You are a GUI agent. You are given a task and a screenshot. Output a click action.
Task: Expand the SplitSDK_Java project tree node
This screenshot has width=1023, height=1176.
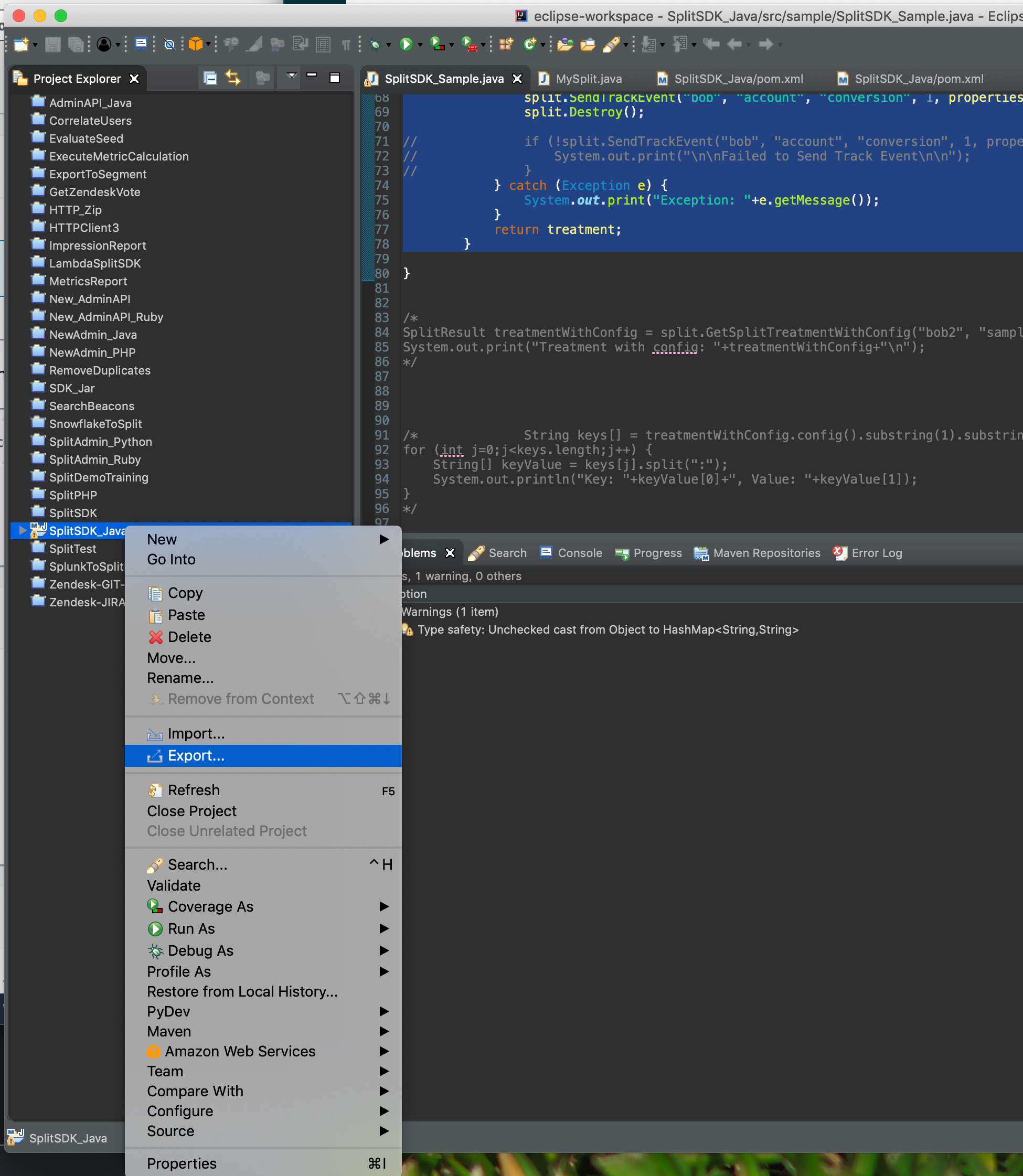tap(22, 530)
